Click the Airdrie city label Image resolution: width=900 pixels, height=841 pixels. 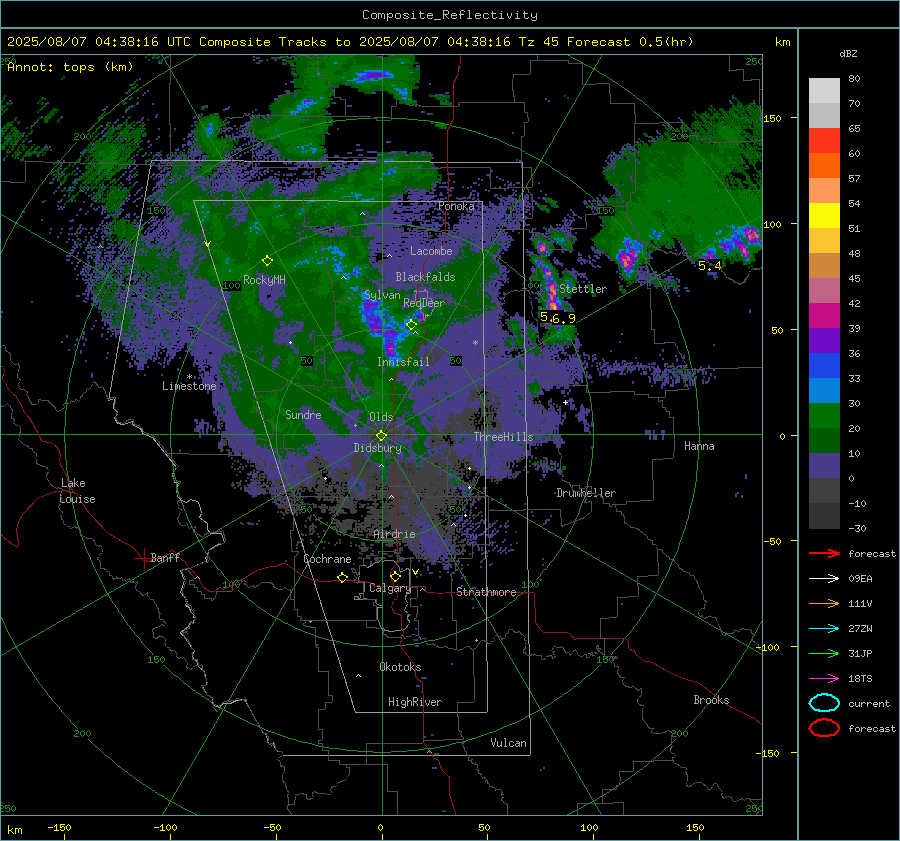pyautogui.click(x=394, y=534)
